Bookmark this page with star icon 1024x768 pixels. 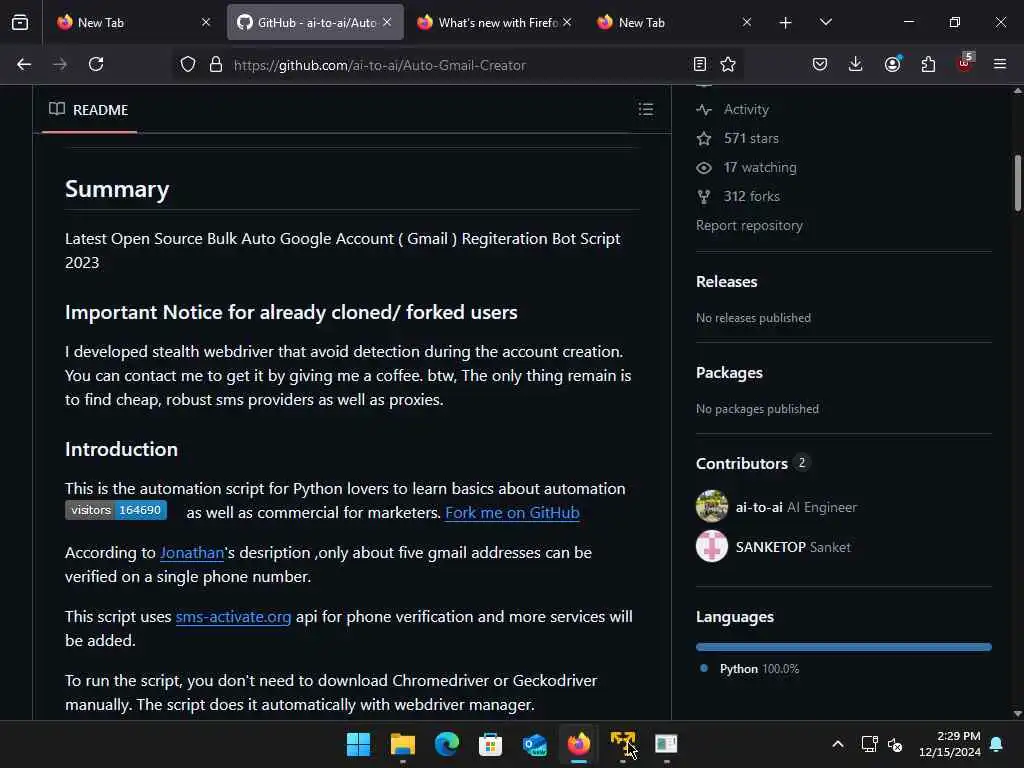point(728,64)
